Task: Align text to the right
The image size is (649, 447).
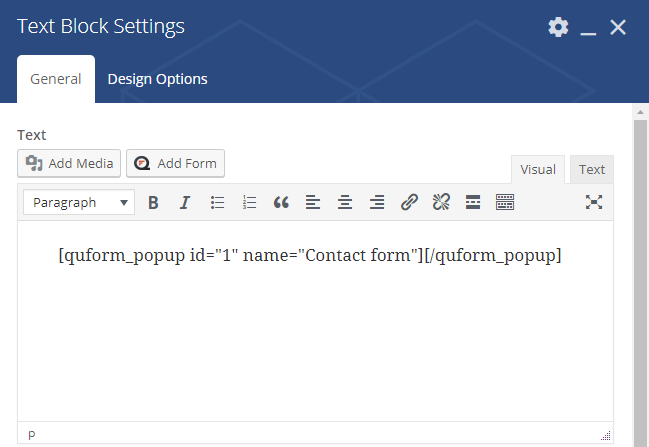Action: click(x=377, y=202)
